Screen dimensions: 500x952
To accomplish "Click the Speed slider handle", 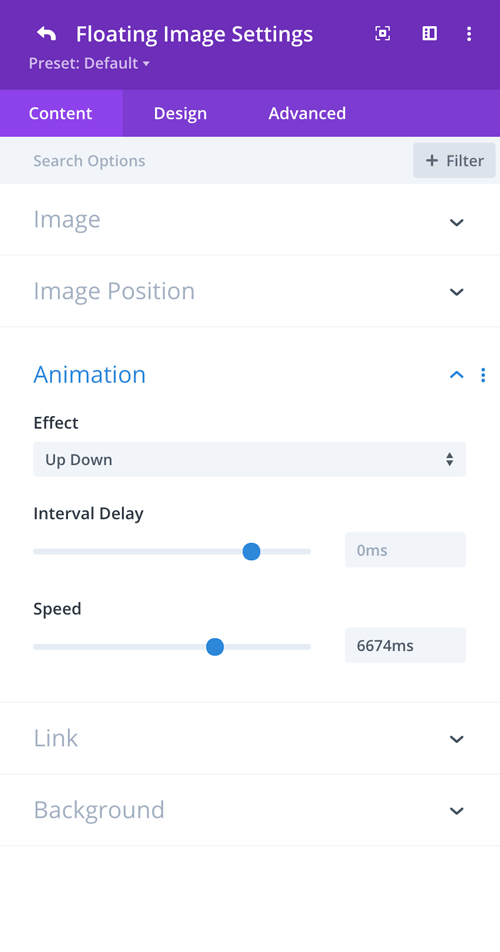I will 215,647.
